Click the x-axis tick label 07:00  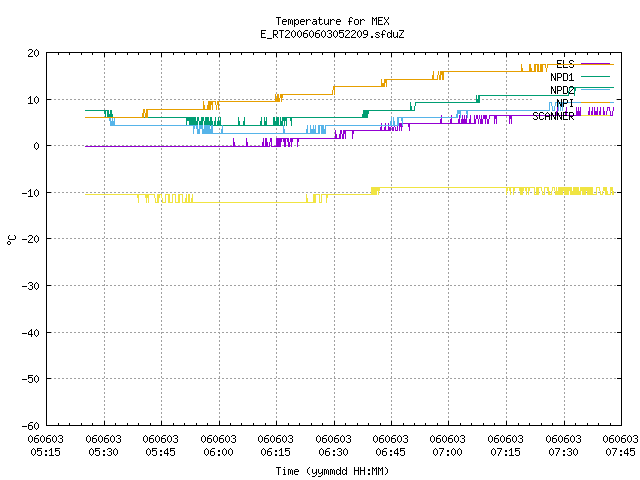[x=448, y=452]
